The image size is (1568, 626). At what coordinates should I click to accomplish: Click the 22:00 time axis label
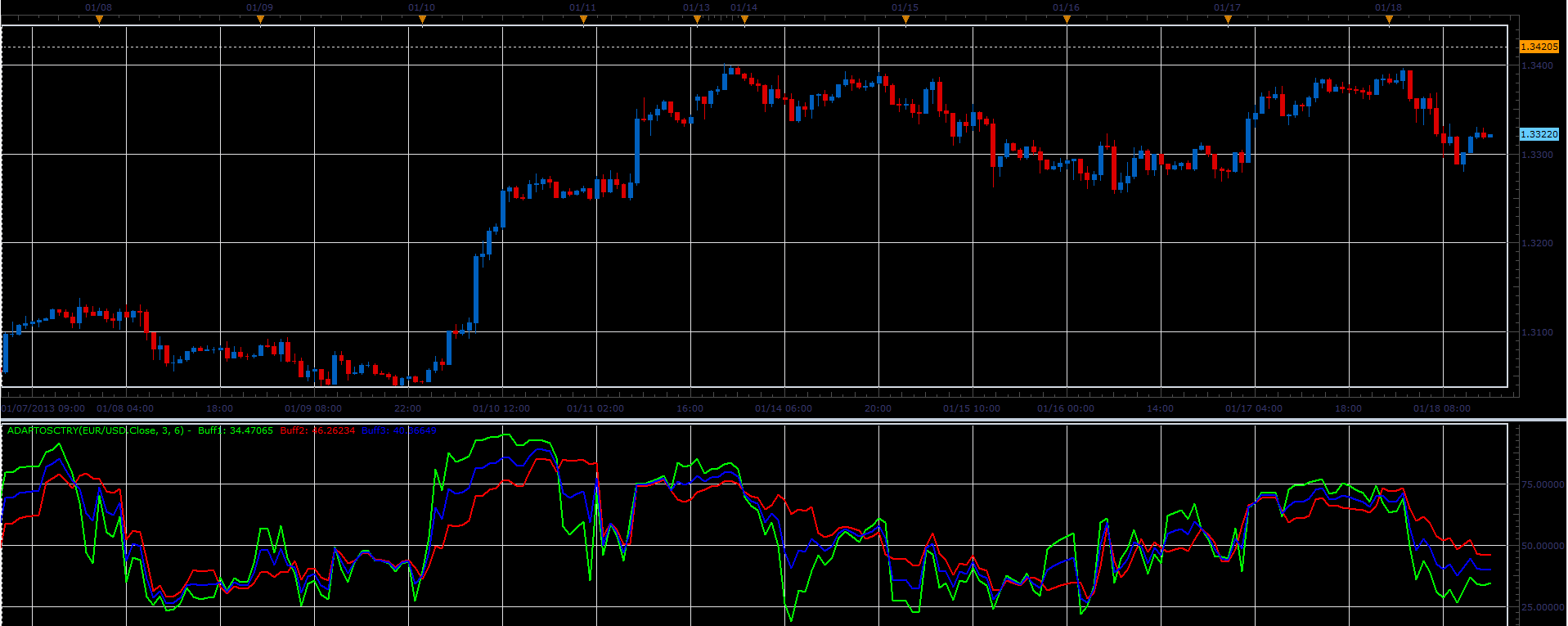pyautogui.click(x=407, y=408)
